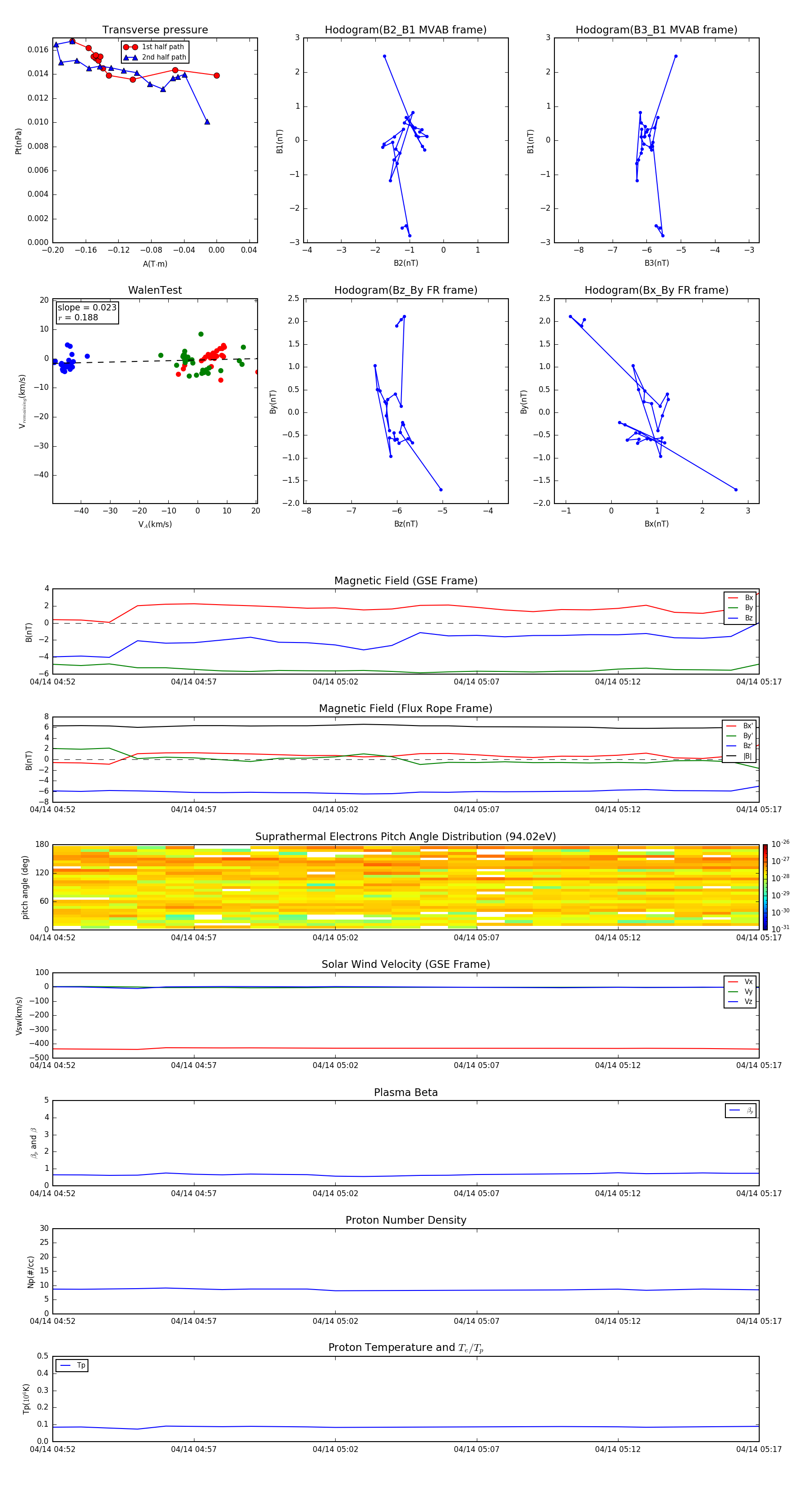Click the 'WalenTest' plot title

pos(155,290)
